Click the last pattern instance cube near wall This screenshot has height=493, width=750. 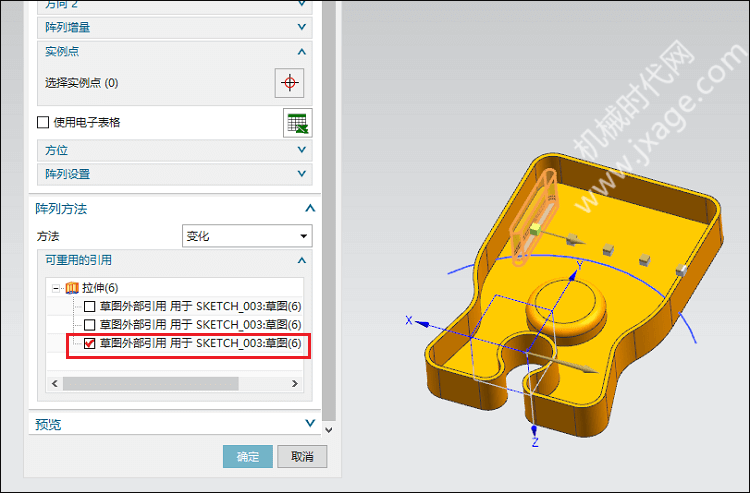pyautogui.click(x=681, y=270)
